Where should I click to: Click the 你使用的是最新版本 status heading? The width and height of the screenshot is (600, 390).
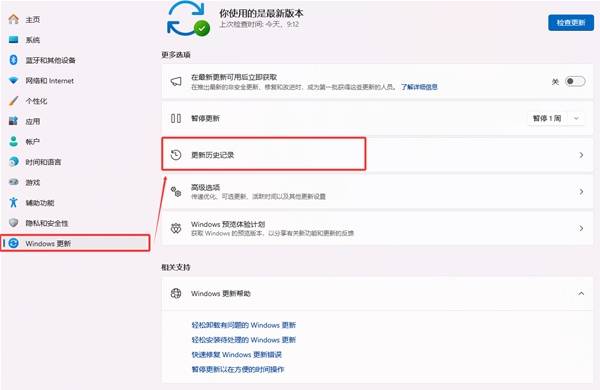click(261, 13)
